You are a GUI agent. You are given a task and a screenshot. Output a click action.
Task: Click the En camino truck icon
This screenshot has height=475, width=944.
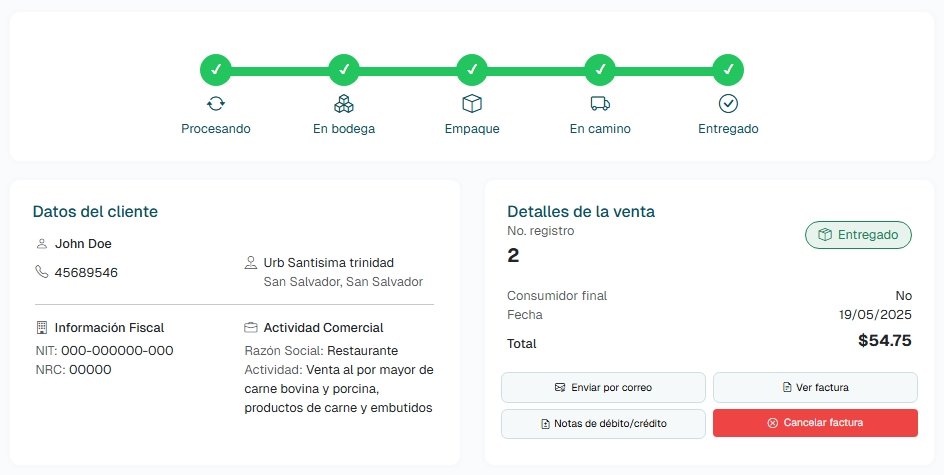tap(600, 103)
